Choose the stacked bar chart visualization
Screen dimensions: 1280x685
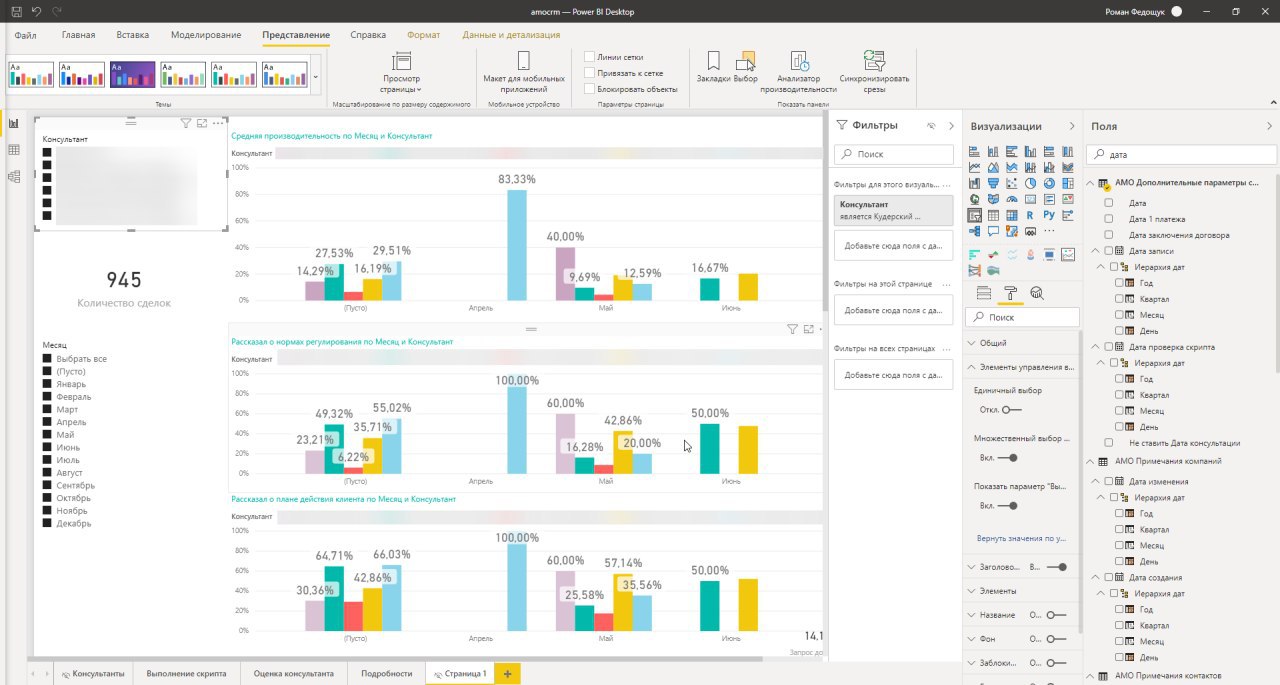point(974,151)
